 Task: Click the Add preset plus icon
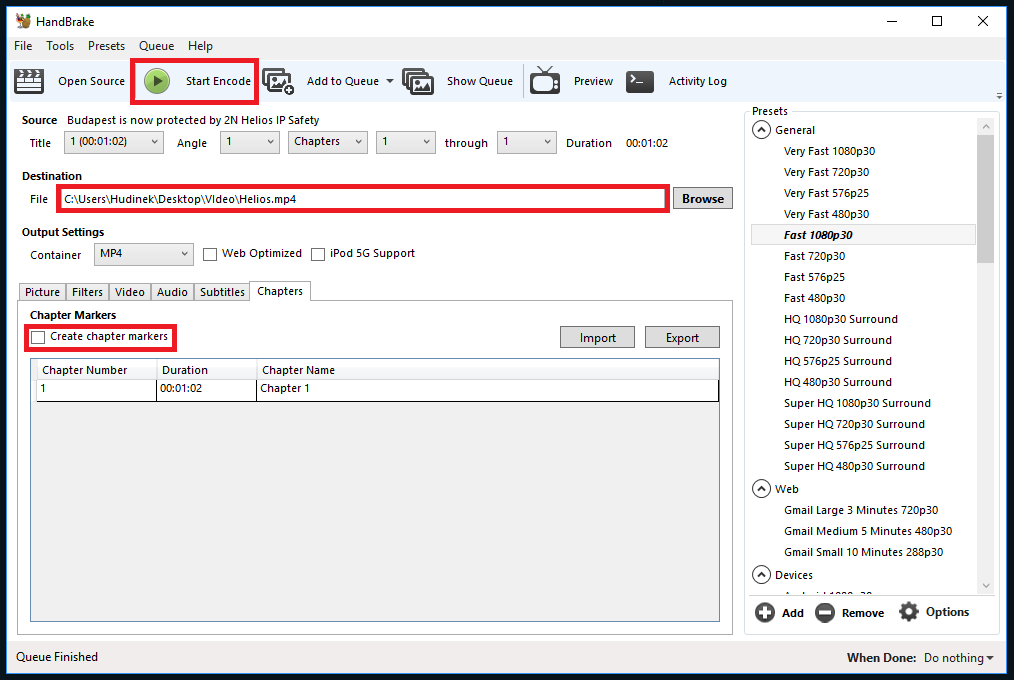[765, 612]
